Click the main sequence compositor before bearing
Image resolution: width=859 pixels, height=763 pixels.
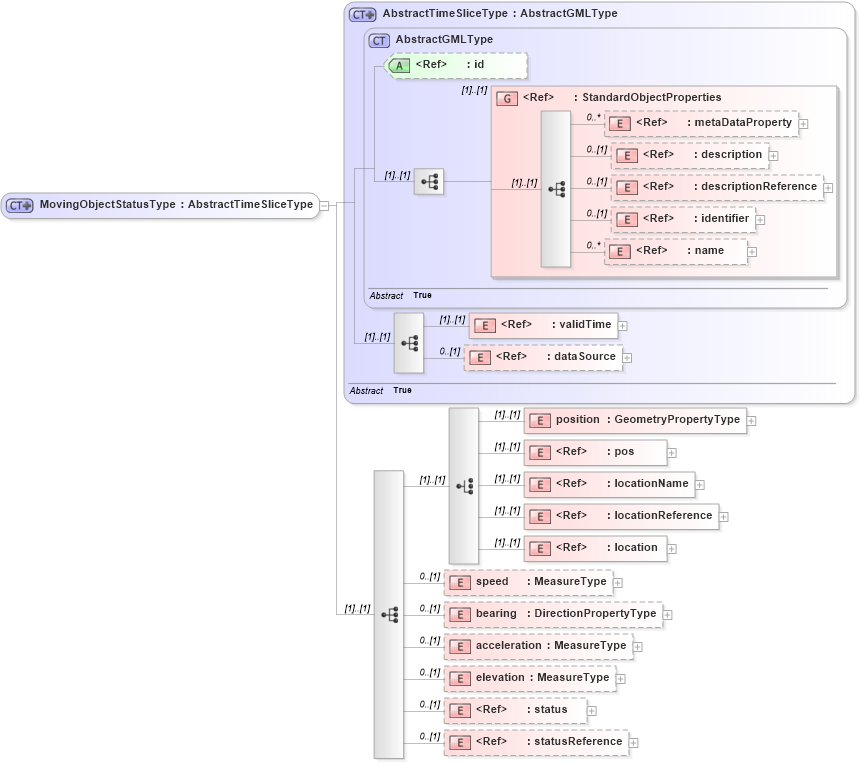(x=389, y=615)
